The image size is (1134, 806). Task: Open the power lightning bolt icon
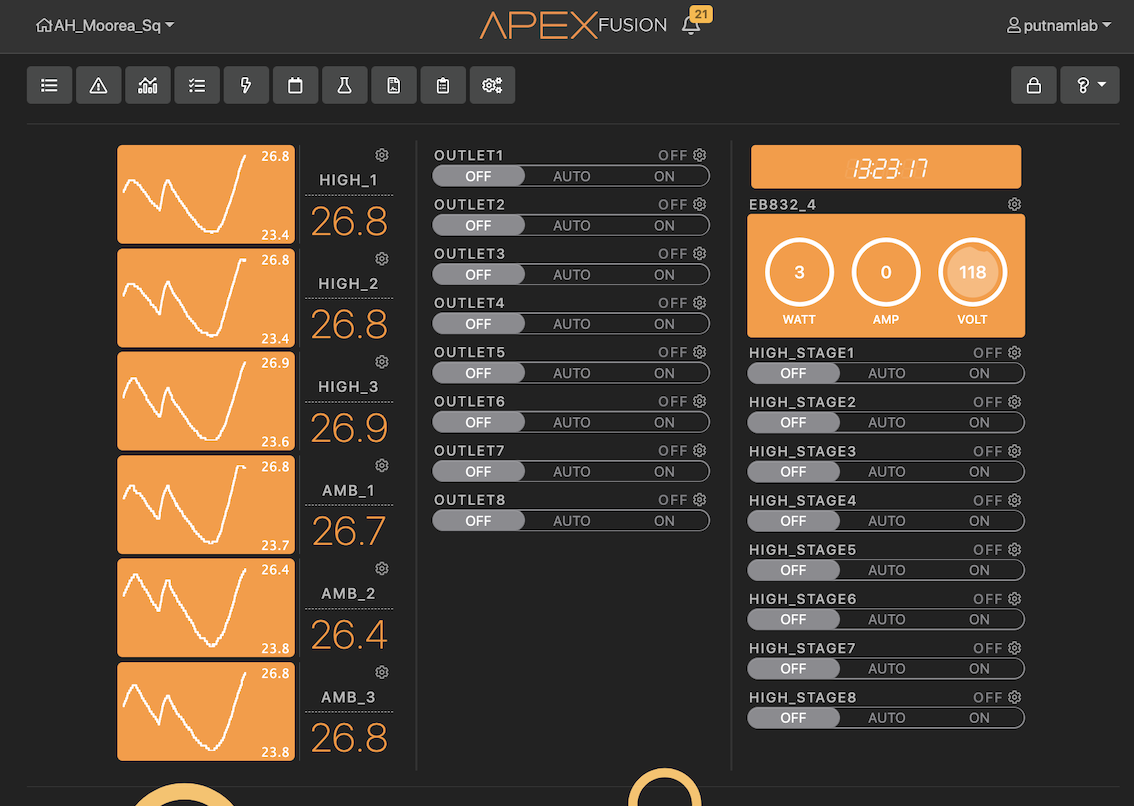[x=246, y=85]
